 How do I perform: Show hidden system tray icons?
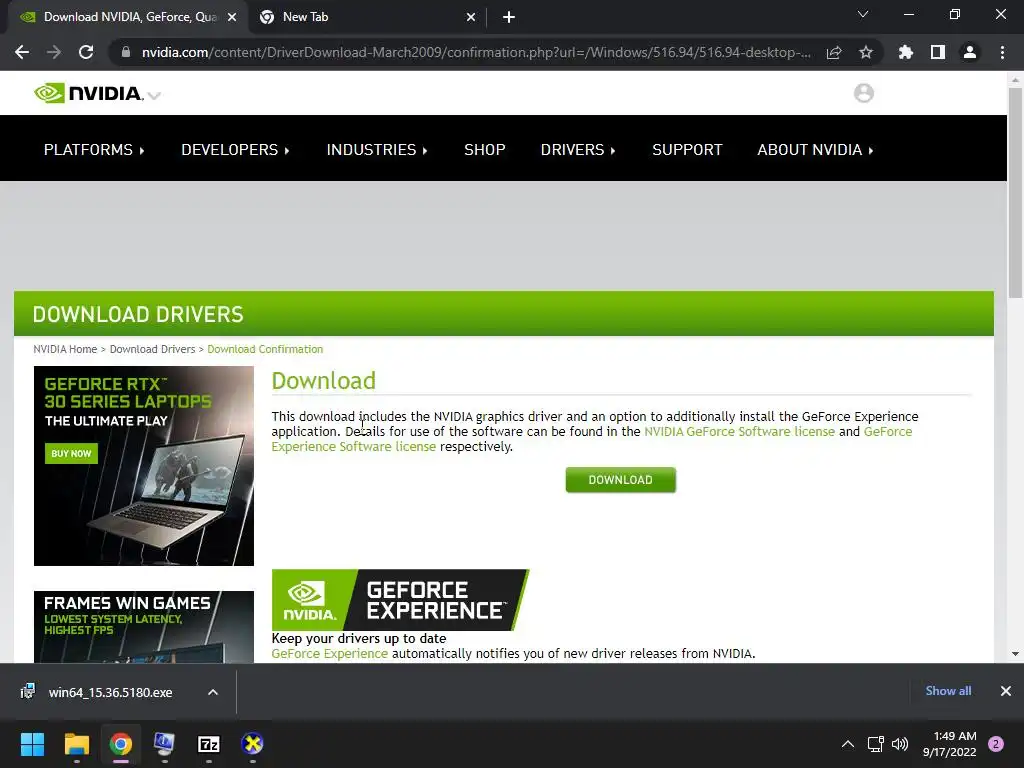[x=848, y=744]
